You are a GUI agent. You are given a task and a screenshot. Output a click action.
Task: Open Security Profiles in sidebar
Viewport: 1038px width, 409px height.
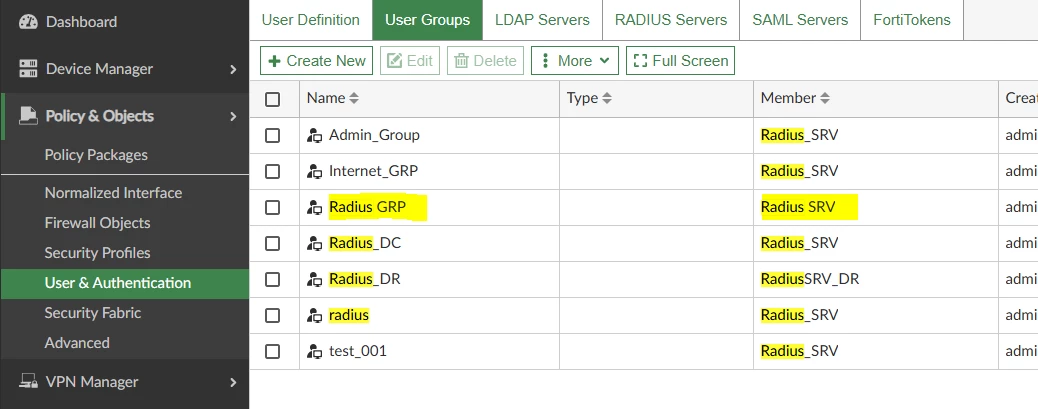97,253
